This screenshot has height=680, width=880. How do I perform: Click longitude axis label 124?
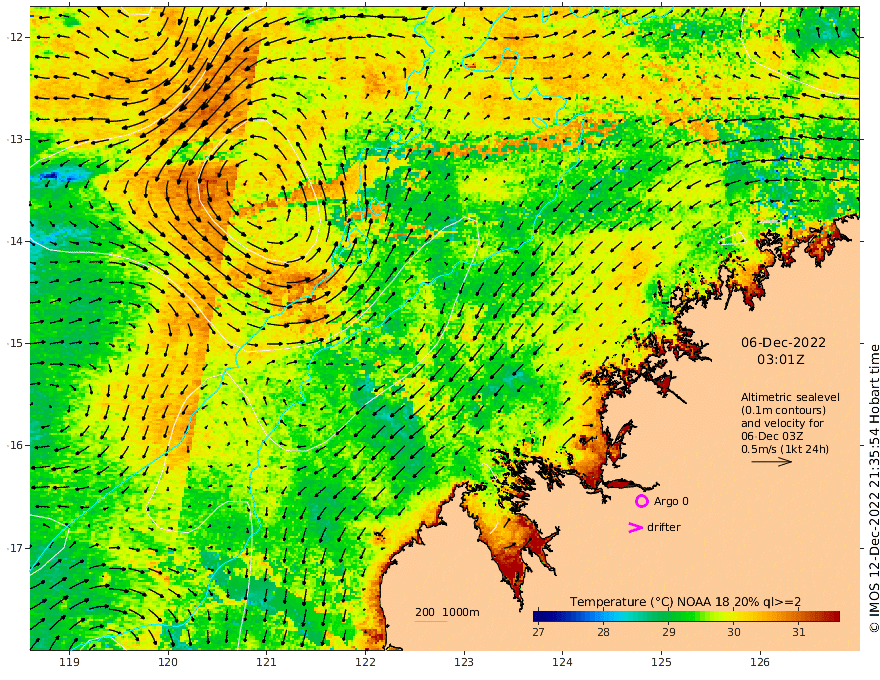click(562, 662)
